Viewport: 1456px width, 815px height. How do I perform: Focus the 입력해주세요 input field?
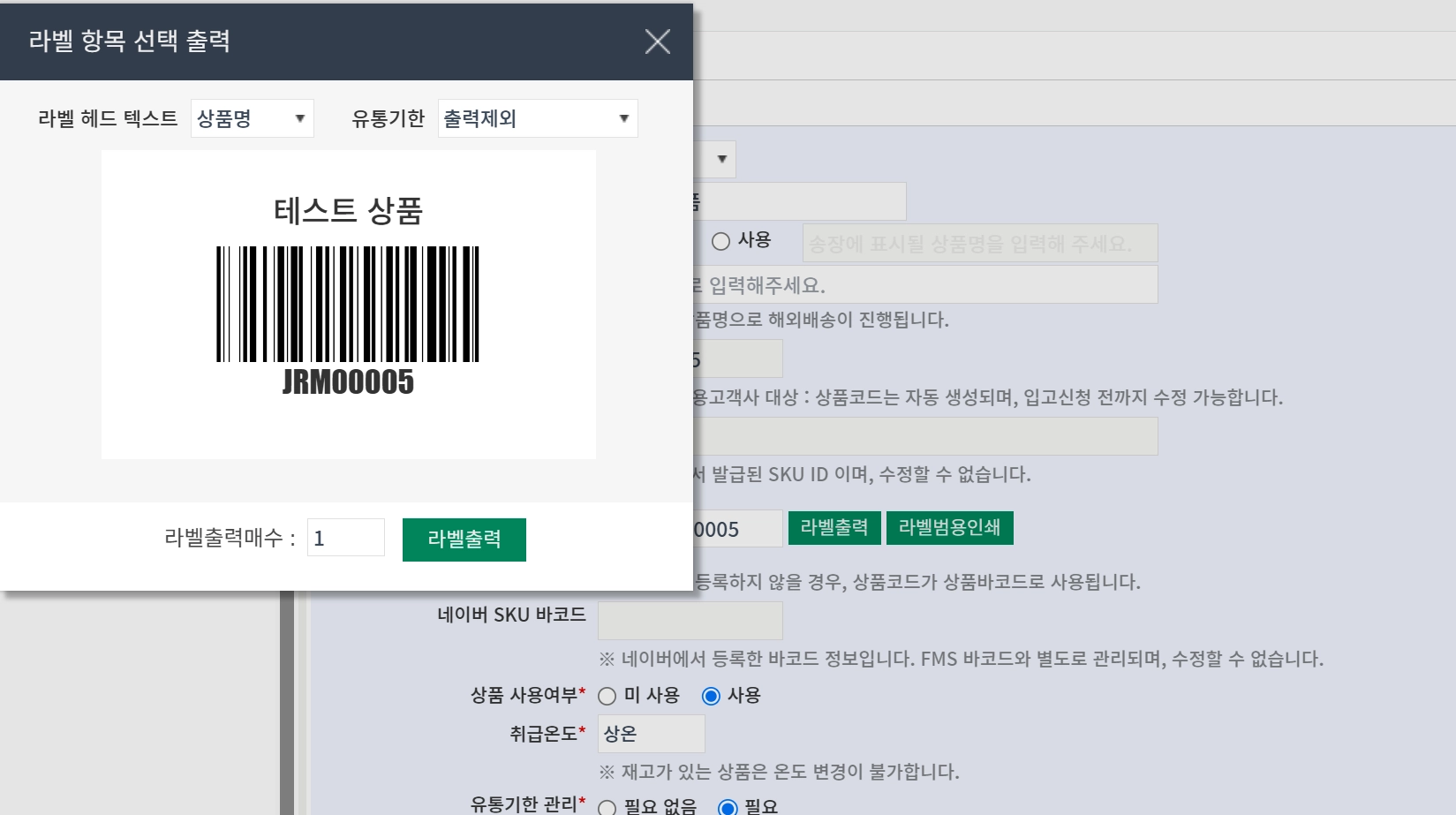click(925, 284)
